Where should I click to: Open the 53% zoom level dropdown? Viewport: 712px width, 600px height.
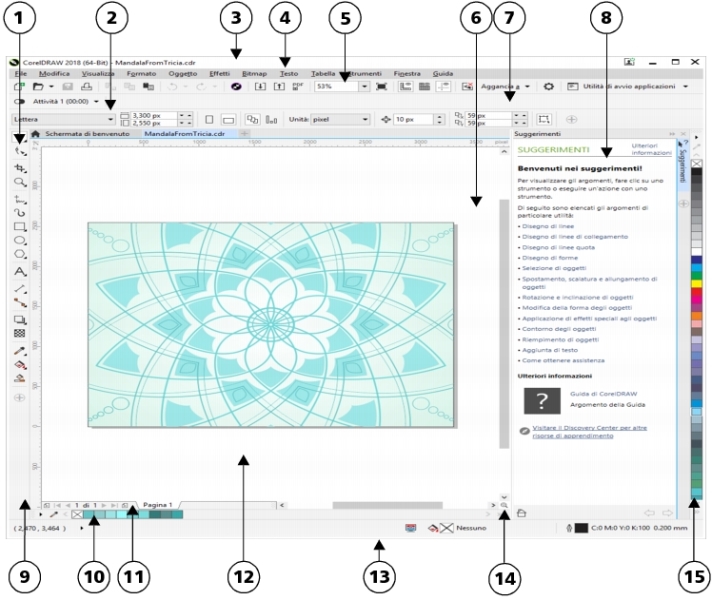point(365,87)
